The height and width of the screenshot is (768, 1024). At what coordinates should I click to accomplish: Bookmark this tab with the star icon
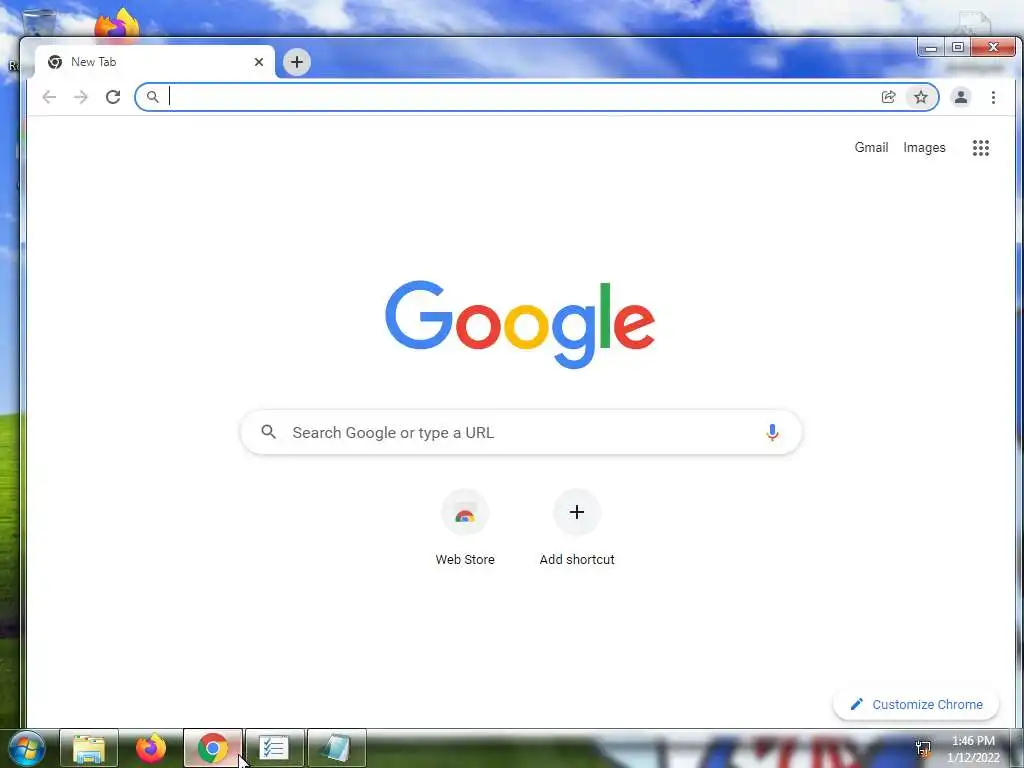click(921, 97)
